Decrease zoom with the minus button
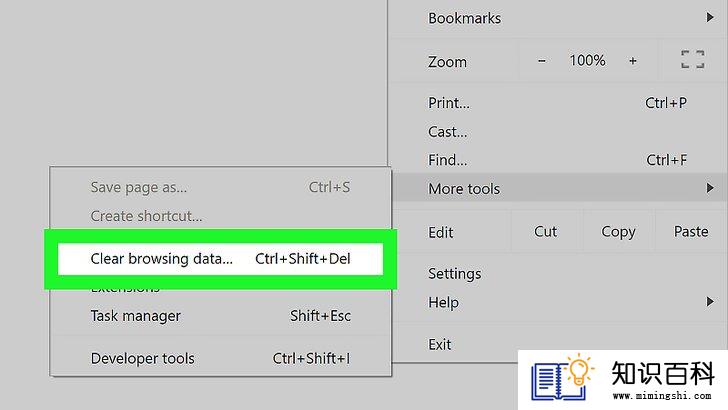This screenshot has height=410, width=728. pyautogui.click(x=541, y=61)
